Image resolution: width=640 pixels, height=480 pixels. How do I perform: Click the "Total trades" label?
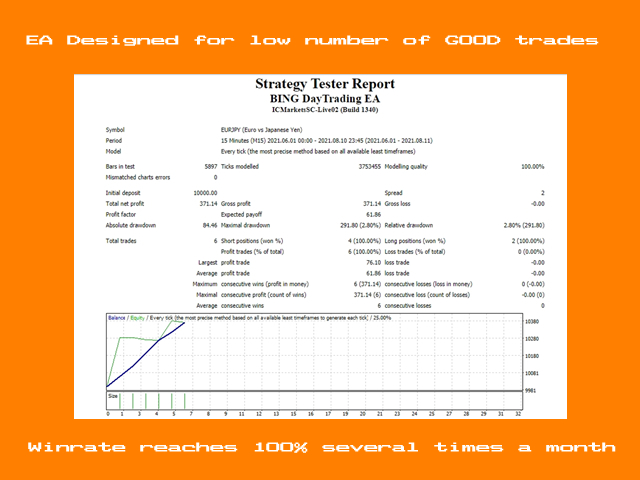121,241
